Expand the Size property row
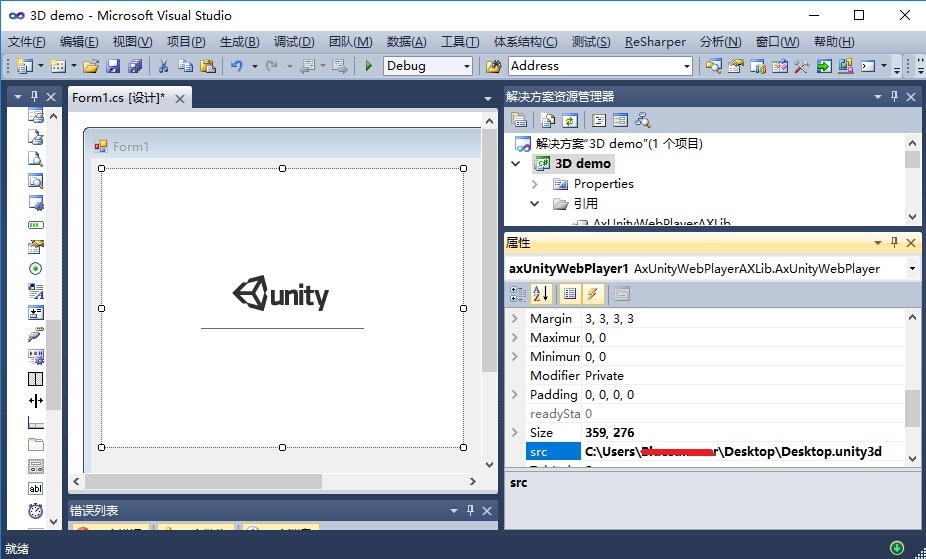The height and width of the screenshot is (559, 926). [514, 433]
